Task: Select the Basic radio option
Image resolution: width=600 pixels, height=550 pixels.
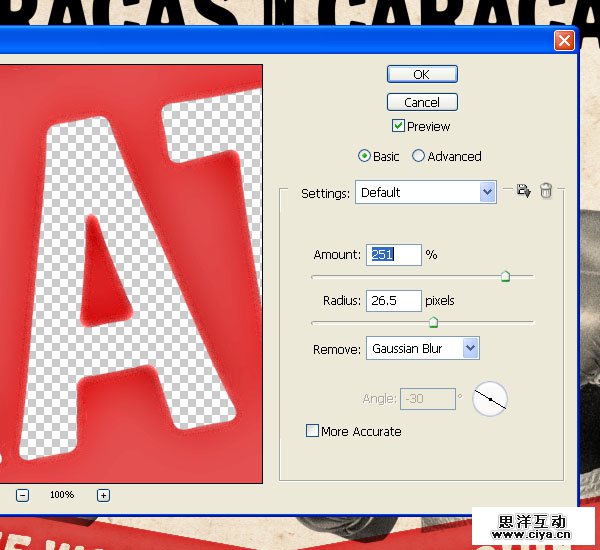Action: (x=364, y=156)
